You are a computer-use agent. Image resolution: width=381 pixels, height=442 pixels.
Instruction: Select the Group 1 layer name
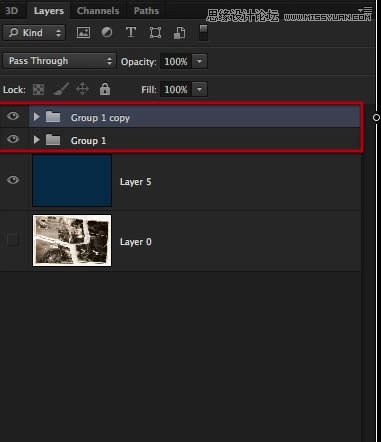[88, 141]
